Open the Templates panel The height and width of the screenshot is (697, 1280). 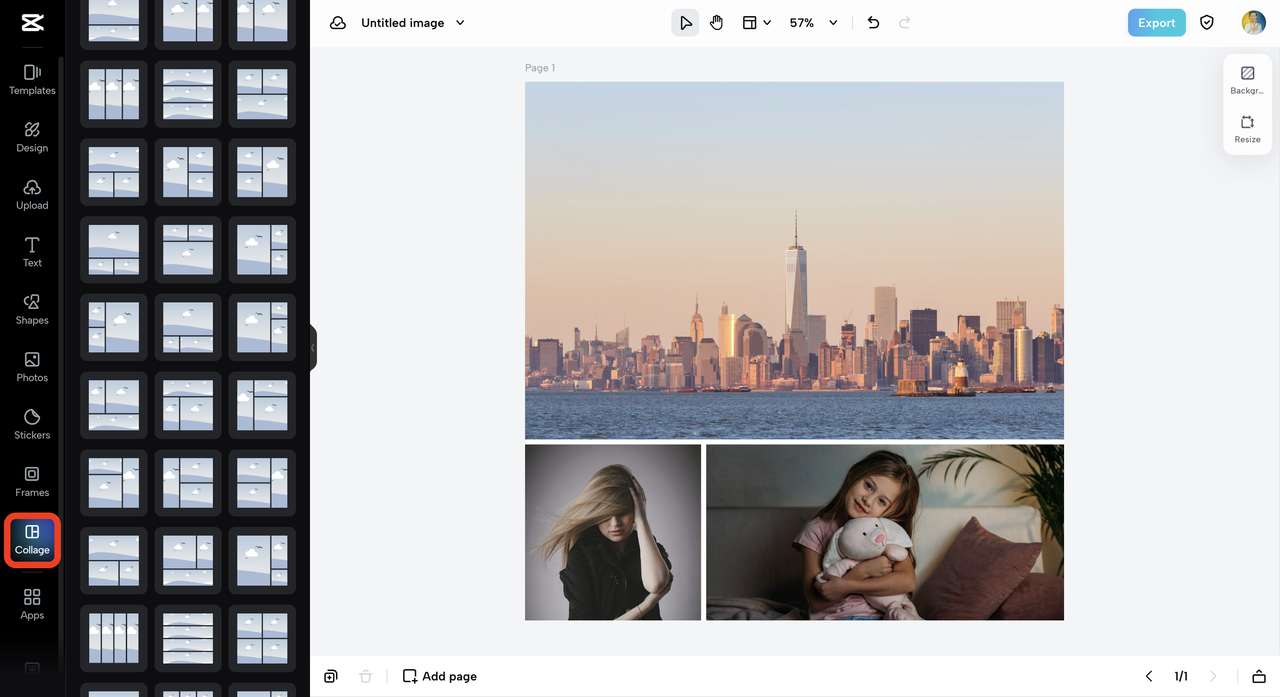coord(32,80)
